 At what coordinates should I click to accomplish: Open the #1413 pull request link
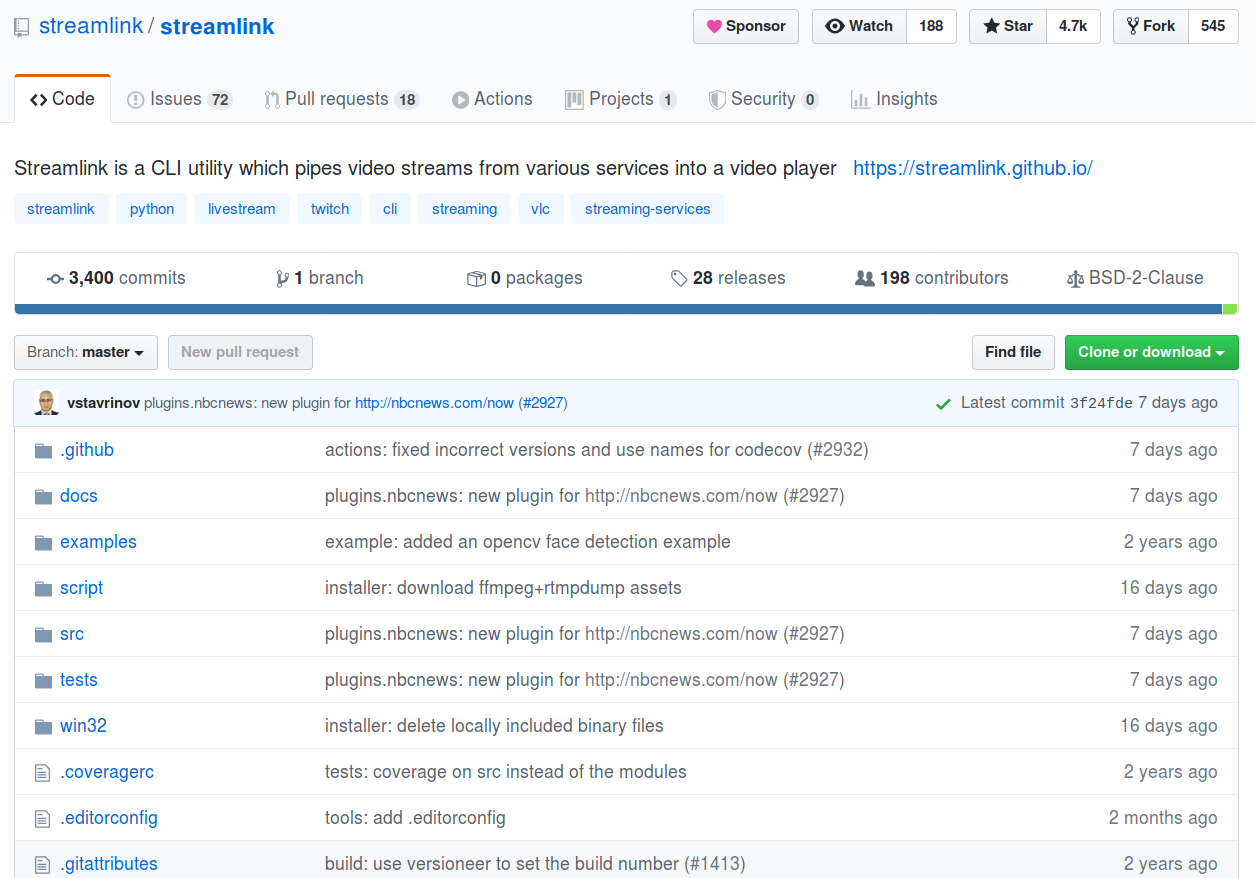[715, 864]
